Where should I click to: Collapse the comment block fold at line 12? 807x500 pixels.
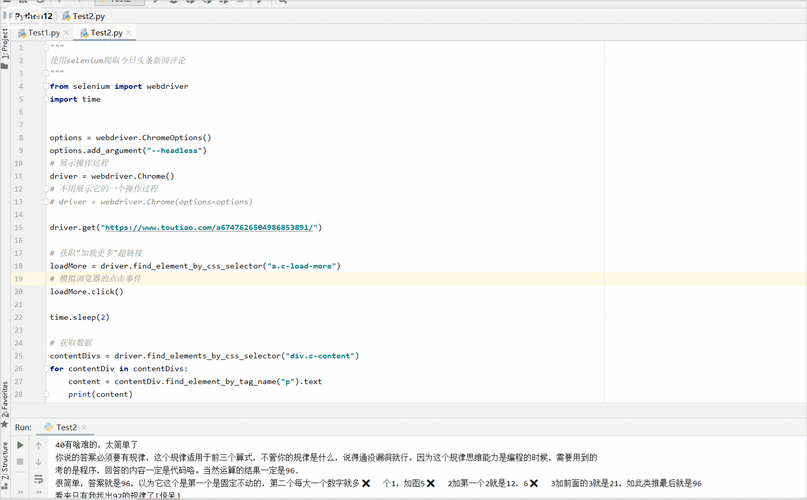(x=46, y=189)
